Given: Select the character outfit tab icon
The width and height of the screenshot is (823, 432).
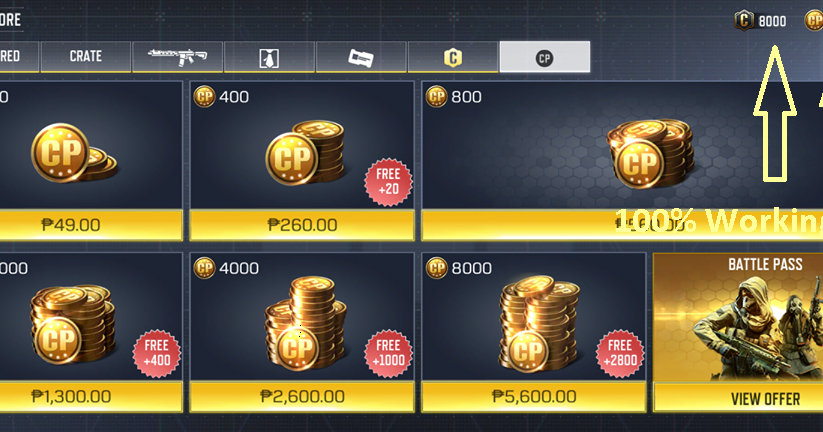Looking at the screenshot, I should 269,57.
